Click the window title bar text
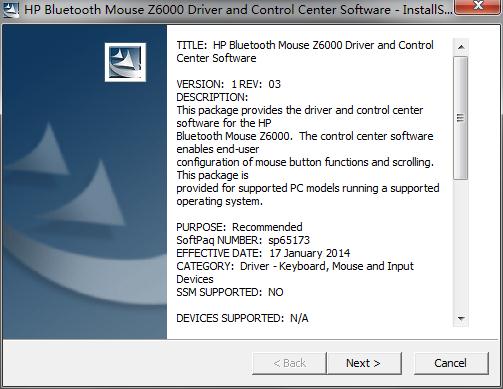Image resolution: width=503 pixels, height=389 pixels. coord(238,10)
